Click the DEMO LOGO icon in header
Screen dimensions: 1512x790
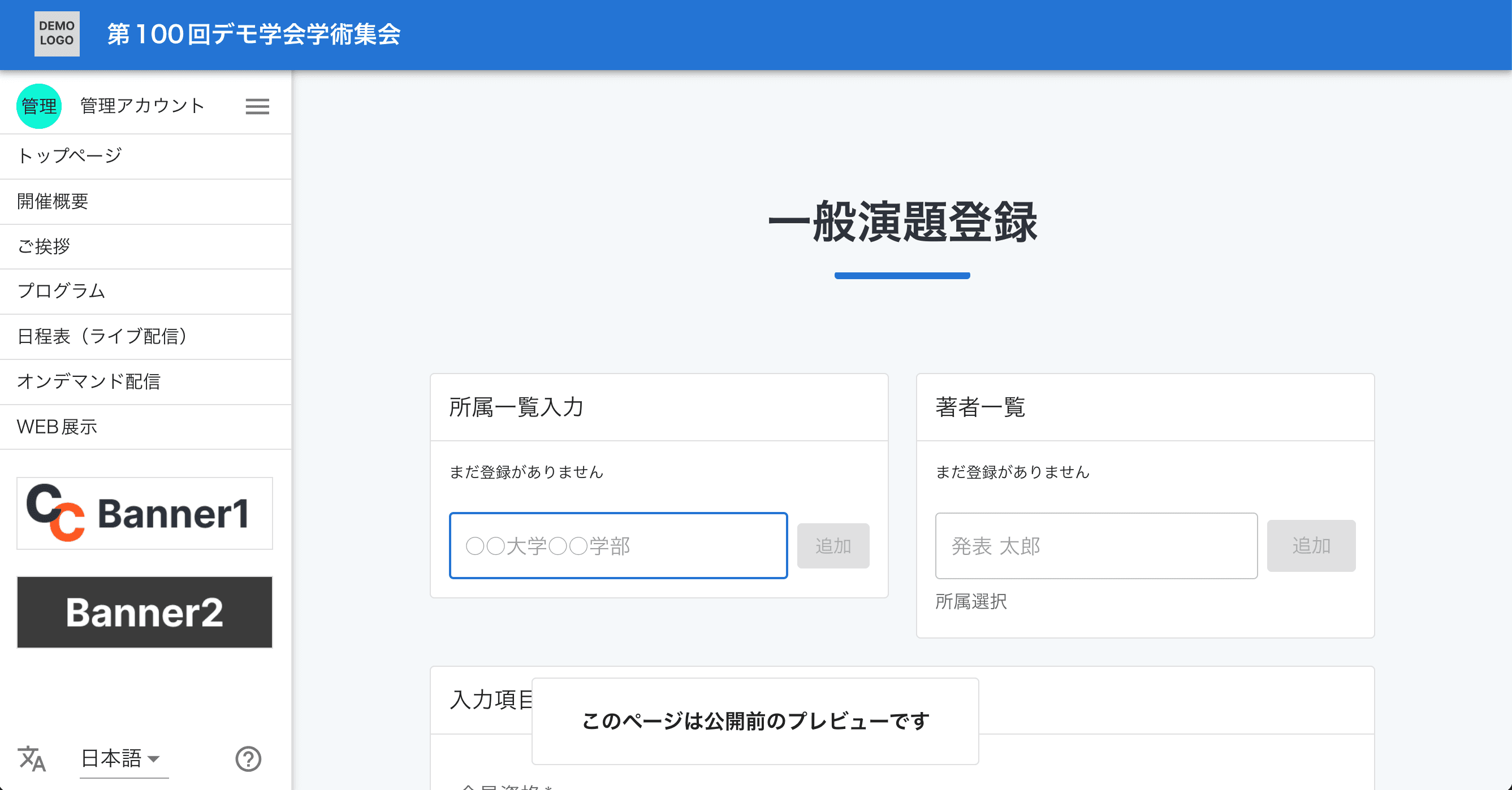[57, 33]
